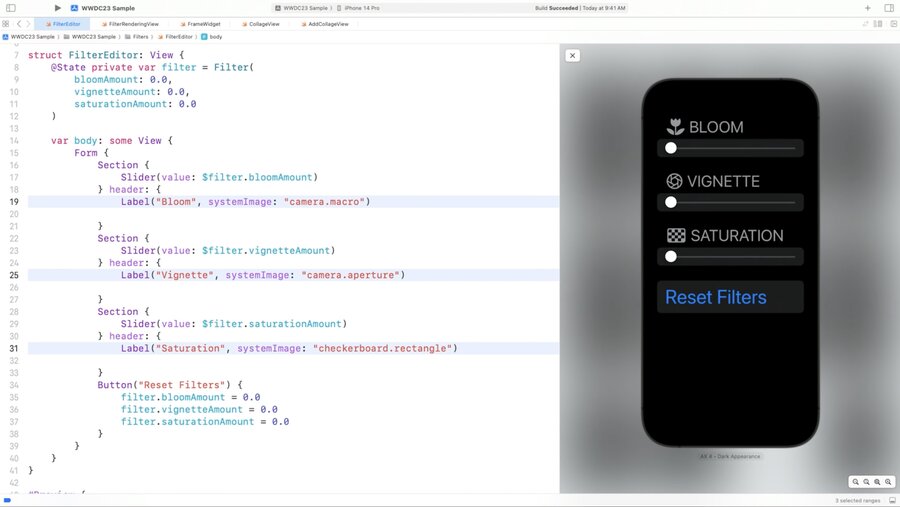Screen dimensions: 900x507
Task: Click the zoom to fit magnifier
Action: coord(877,482)
